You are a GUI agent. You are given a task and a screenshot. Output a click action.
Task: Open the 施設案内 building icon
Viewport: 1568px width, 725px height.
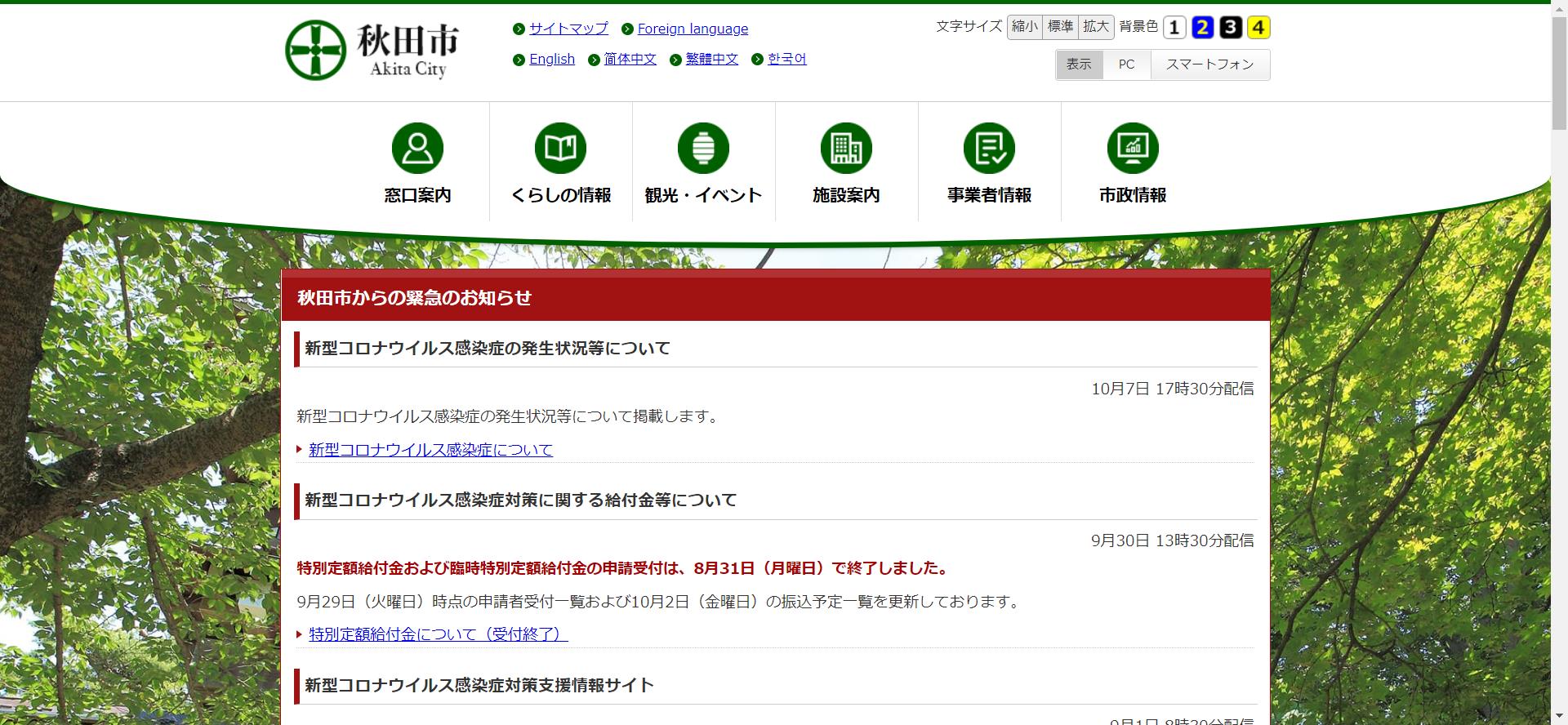[x=846, y=148]
